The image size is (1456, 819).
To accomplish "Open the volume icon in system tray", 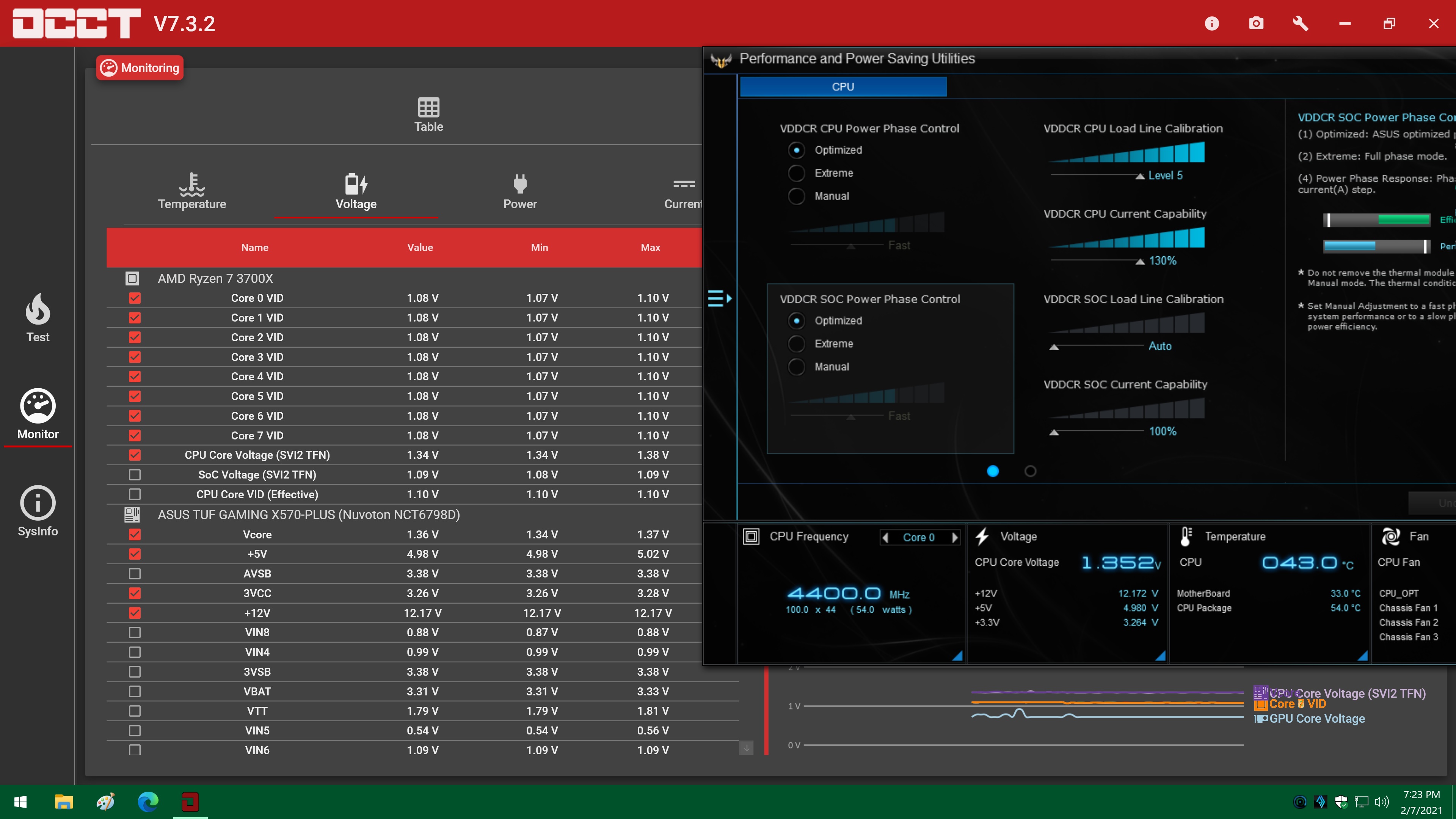I will (1381, 802).
